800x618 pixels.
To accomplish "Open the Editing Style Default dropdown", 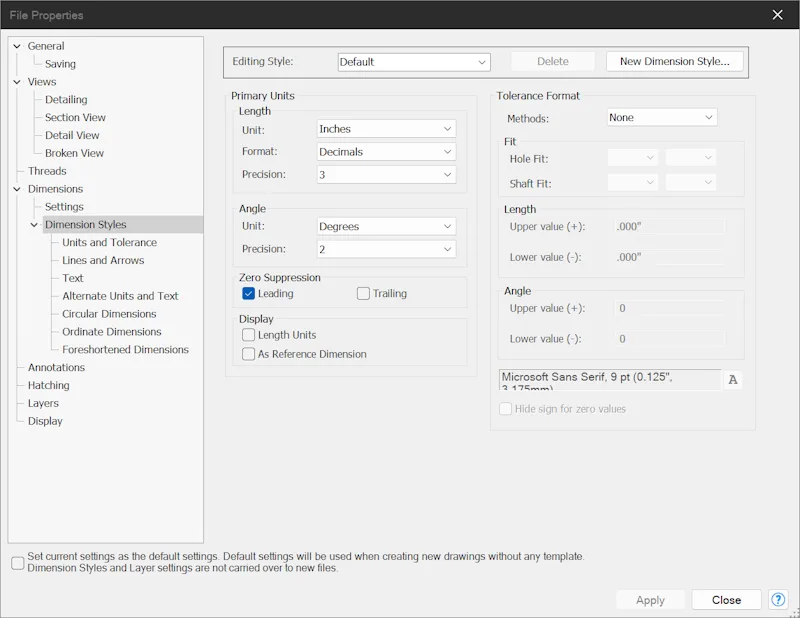I will point(414,62).
